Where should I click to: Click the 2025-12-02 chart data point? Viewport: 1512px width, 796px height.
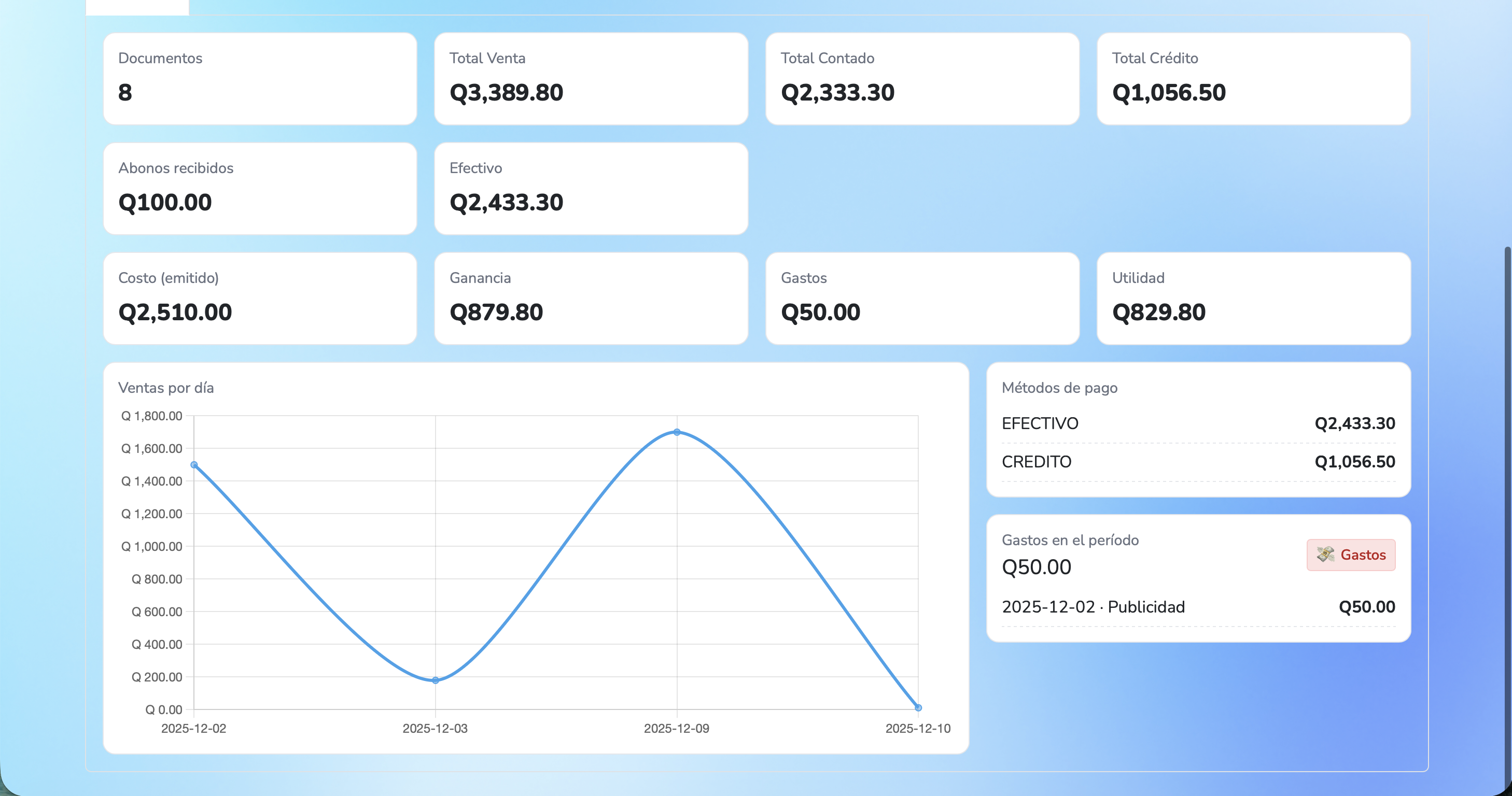point(194,464)
